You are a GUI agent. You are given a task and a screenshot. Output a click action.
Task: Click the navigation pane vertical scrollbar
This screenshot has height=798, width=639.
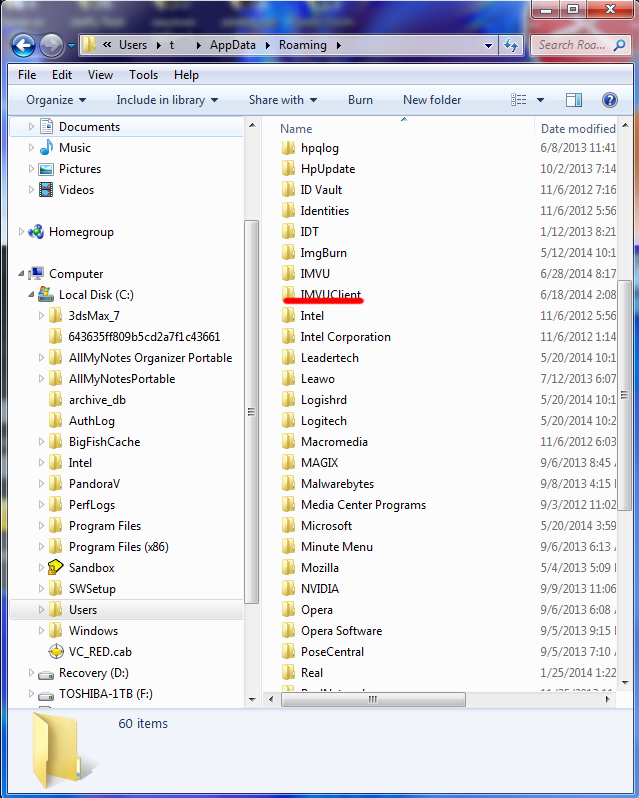click(251, 412)
